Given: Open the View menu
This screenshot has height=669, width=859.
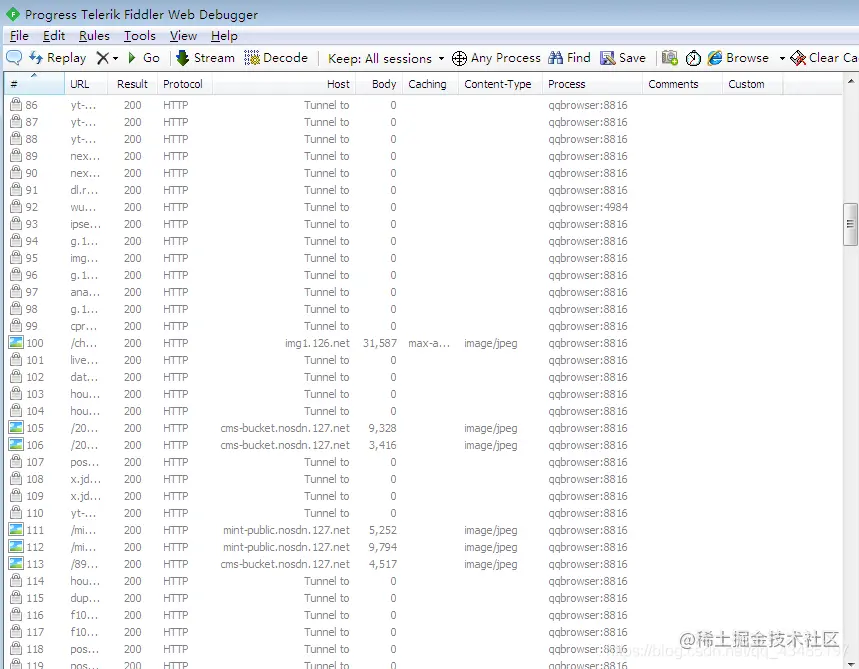Looking at the screenshot, I should tap(183, 36).
